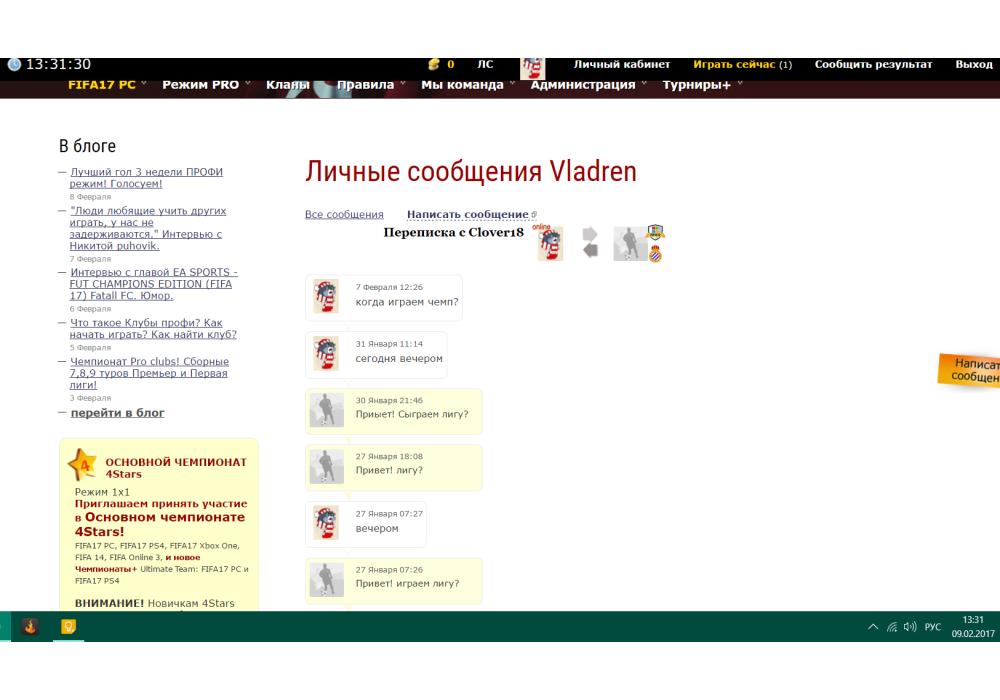Click the external-link icon after Написать сообщение

pos(534,215)
